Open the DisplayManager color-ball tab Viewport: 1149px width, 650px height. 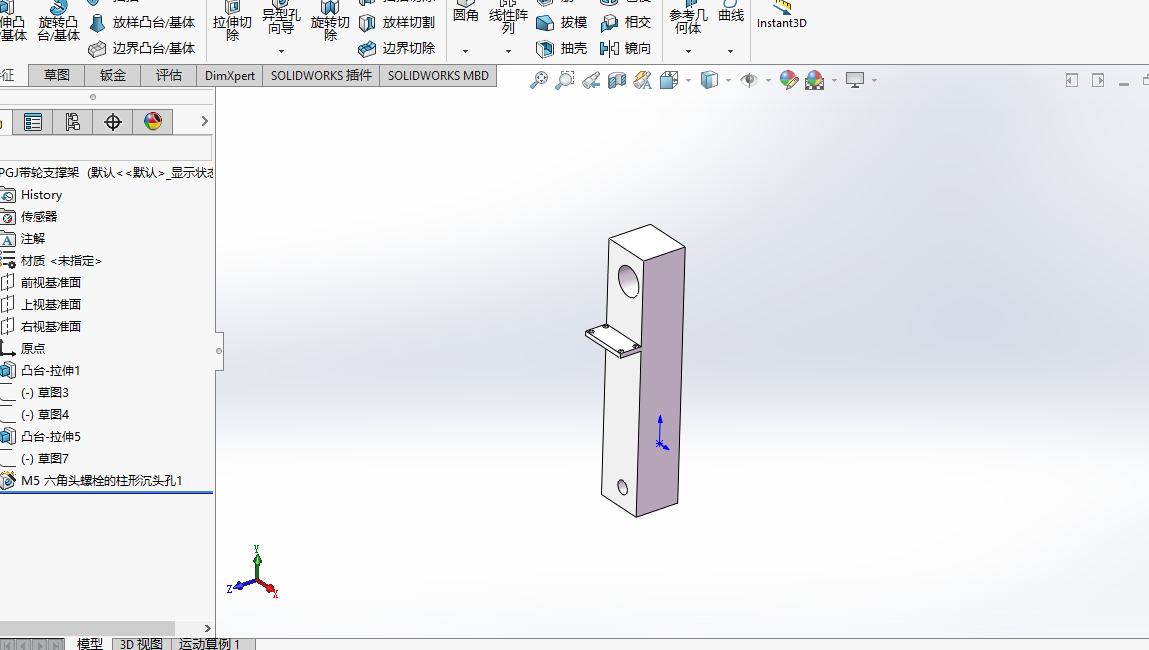click(x=152, y=122)
